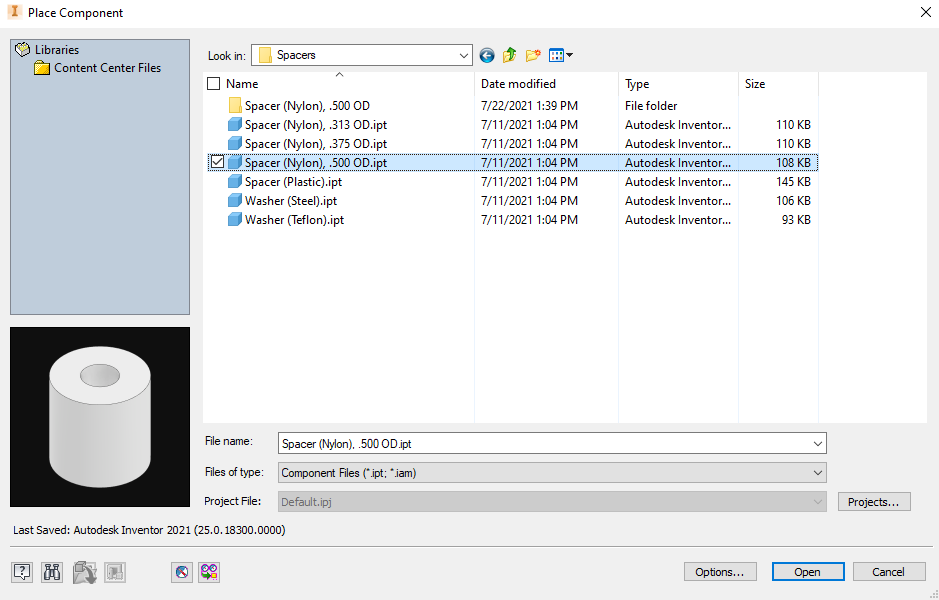Sort files by Date modified column
This screenshot has height=600, width=939.
click(518, 84)
